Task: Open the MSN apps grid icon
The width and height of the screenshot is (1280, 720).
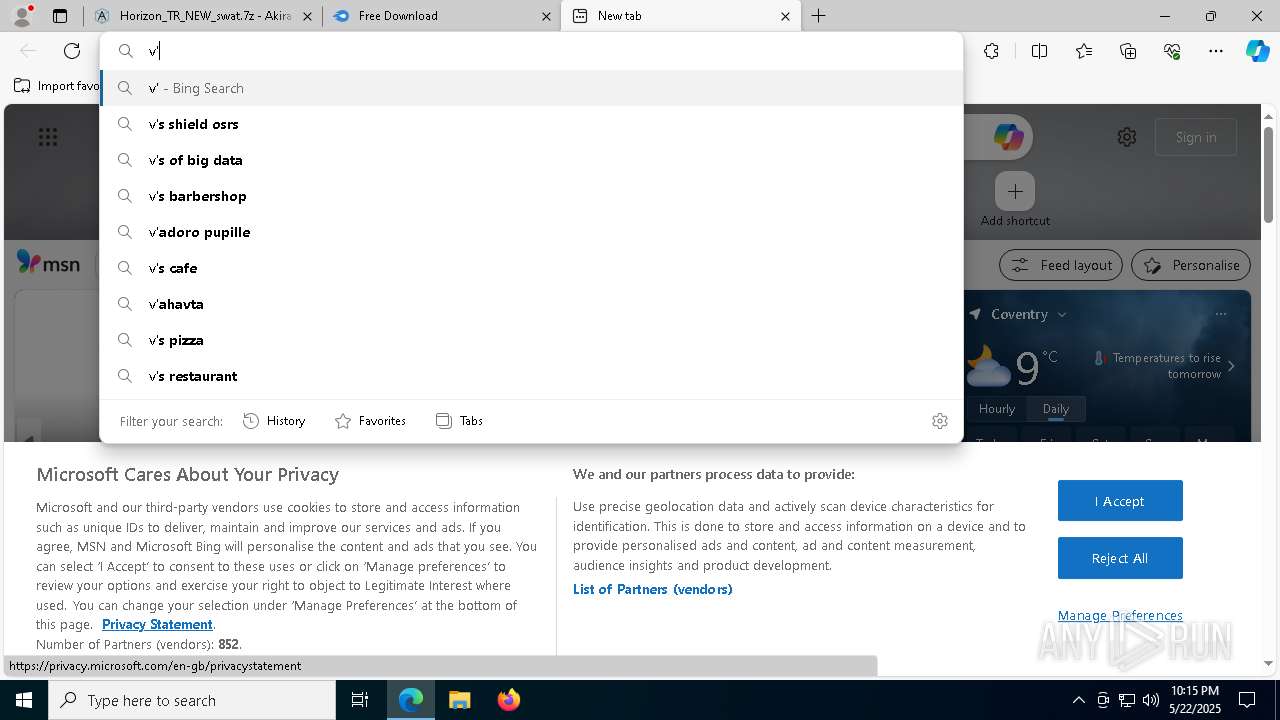Action: 48,137
